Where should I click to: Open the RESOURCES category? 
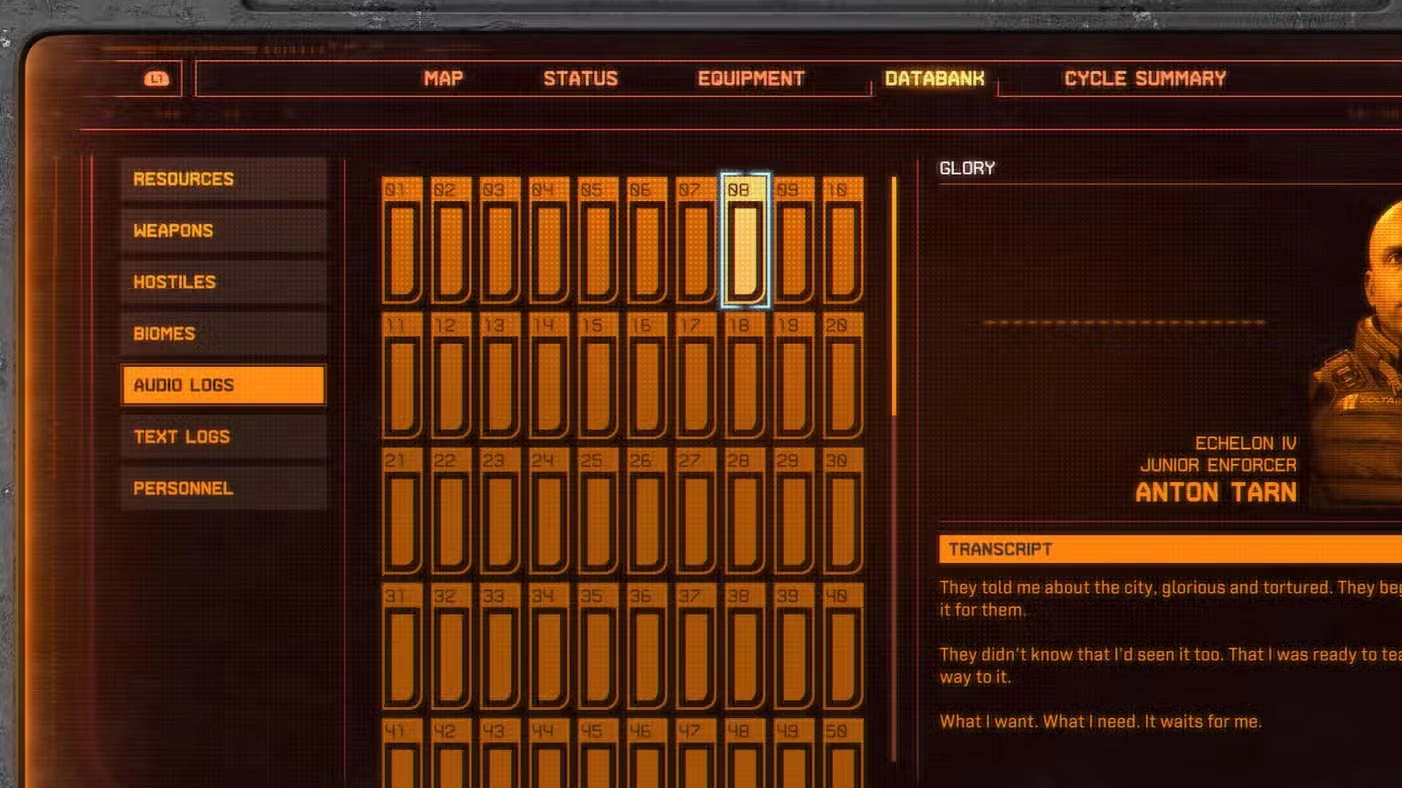click(224, 179)
